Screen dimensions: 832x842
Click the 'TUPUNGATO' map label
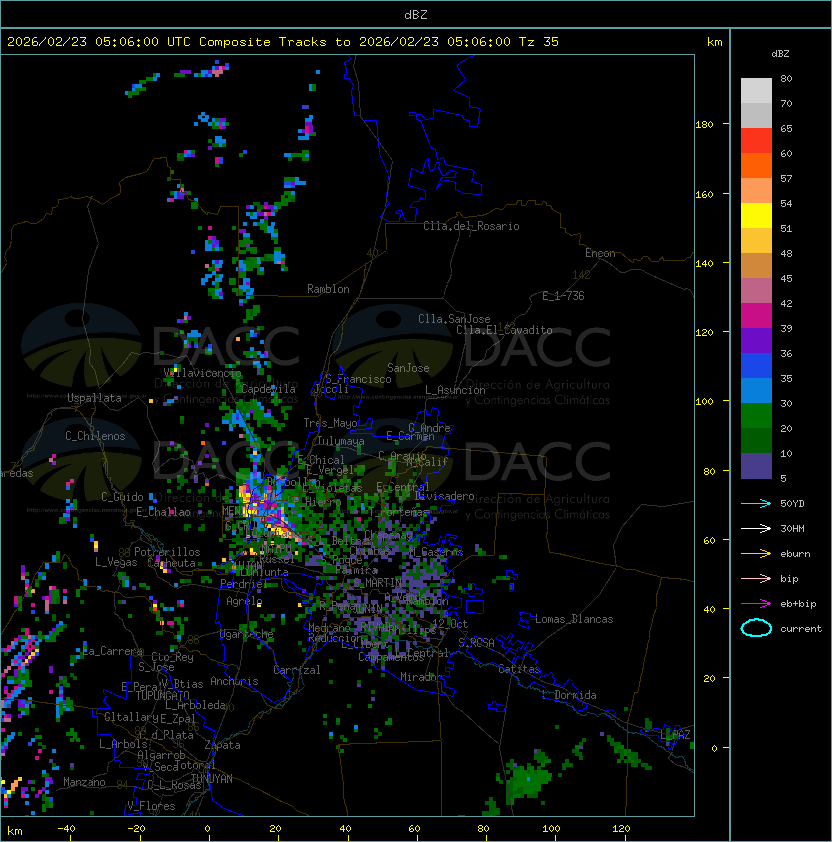(x=162, y=696)
